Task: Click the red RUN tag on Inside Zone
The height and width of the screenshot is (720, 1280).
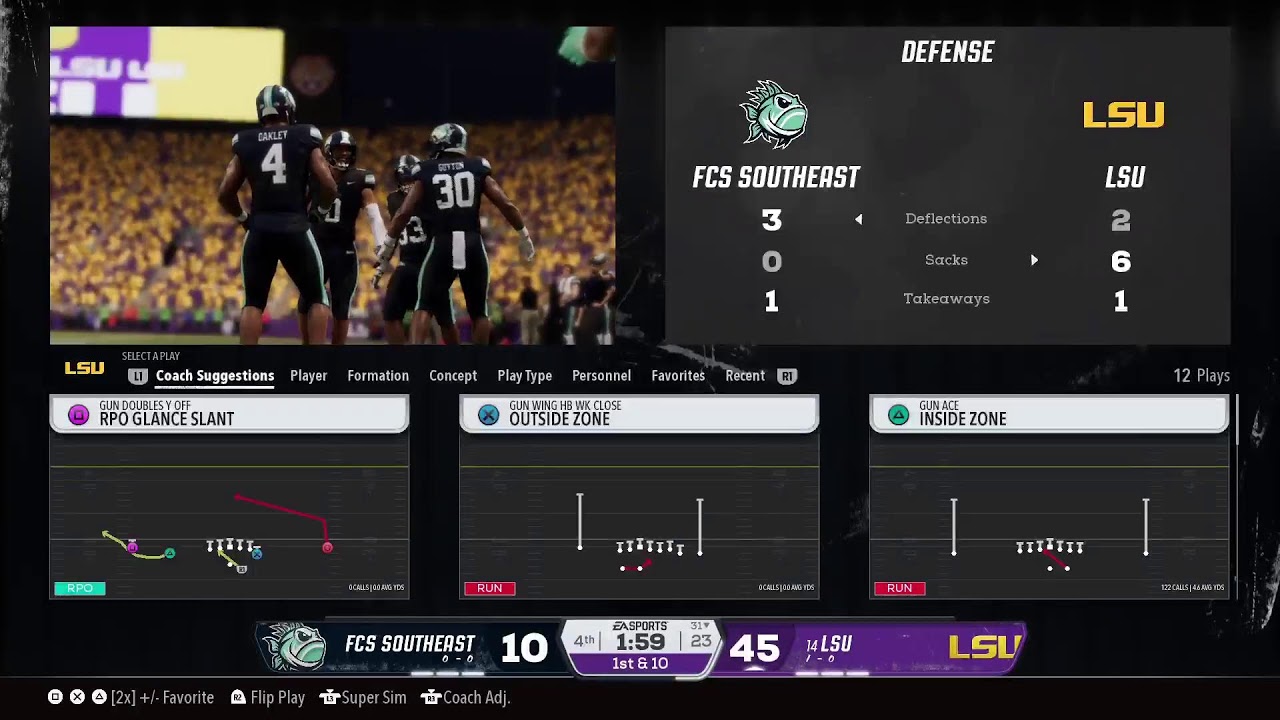Action: click(x=900, y=588)
